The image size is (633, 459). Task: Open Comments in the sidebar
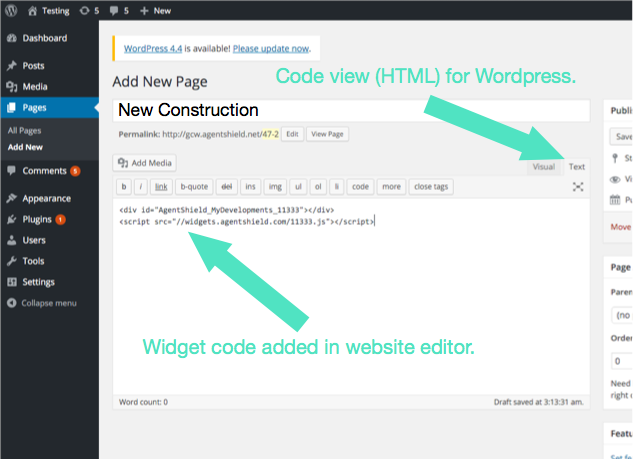44,171
